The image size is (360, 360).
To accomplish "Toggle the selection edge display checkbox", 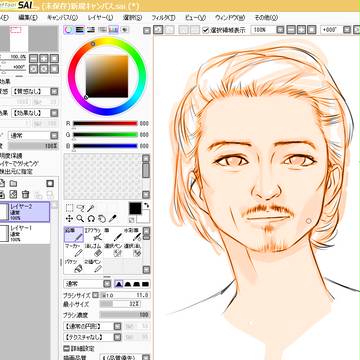I will pyautogui.click(x=206, y=30).
